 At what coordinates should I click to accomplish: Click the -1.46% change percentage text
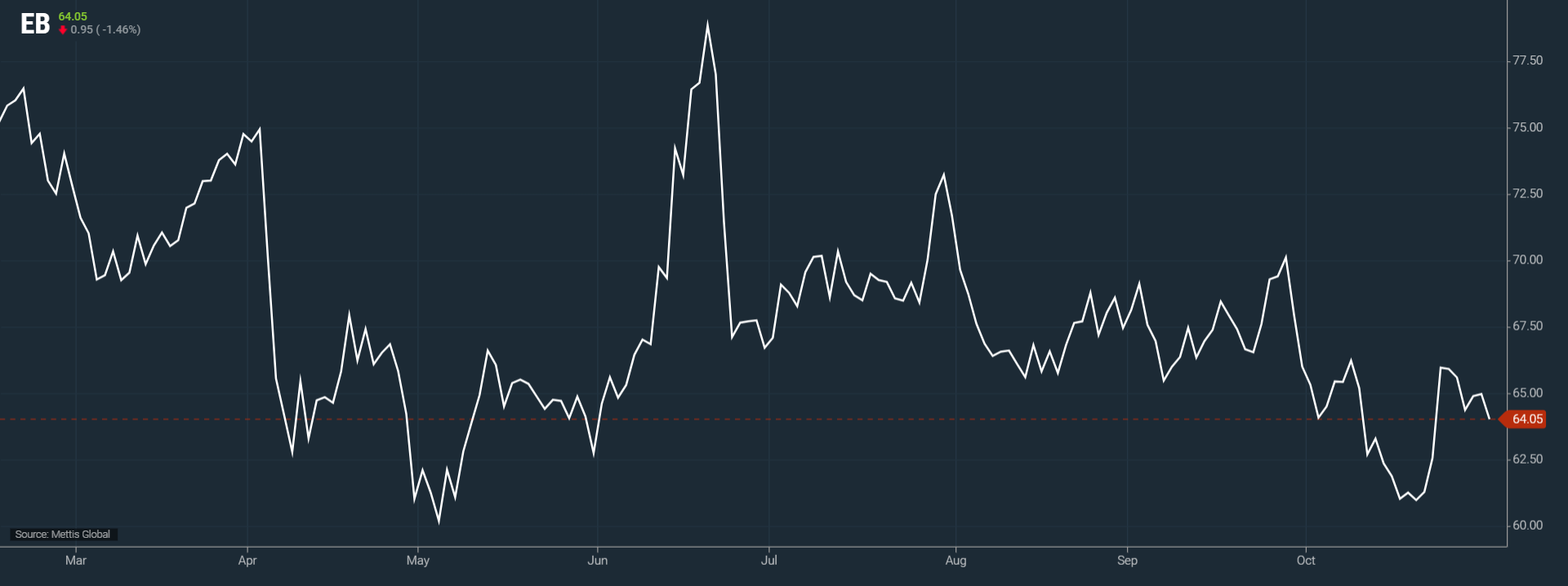(x=119, y=30)
